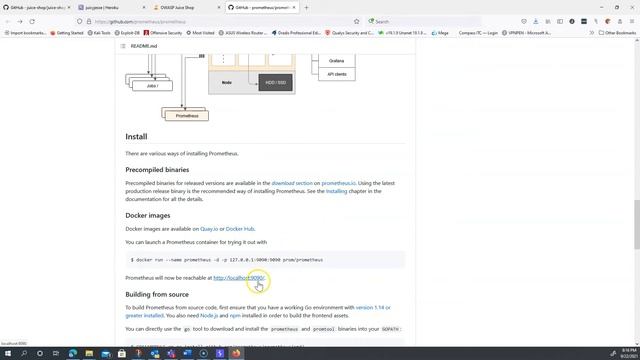Switch to the OWASP Juice Shop tab

click(187, 7)
